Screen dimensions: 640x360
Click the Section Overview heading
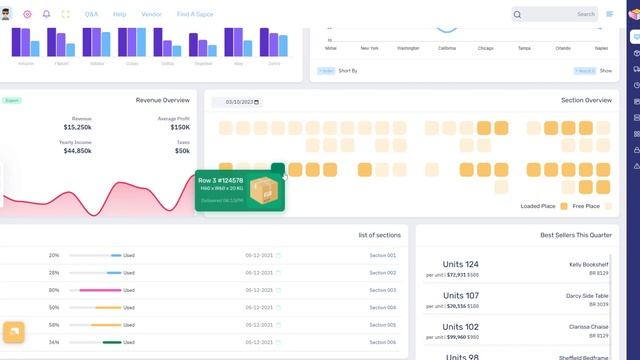point(587,100)
